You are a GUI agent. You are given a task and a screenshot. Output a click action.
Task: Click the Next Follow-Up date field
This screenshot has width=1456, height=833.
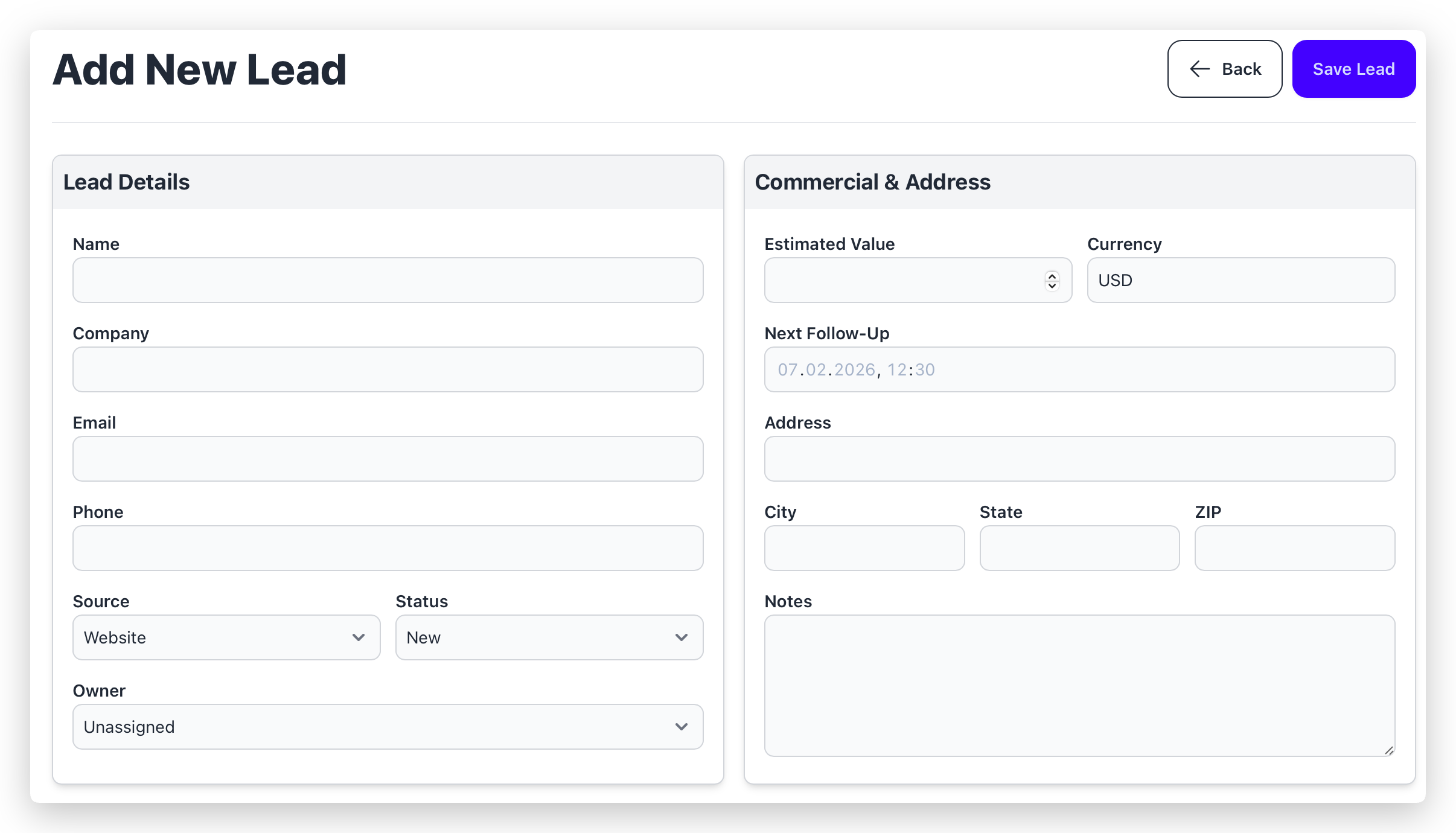[x=1079, y=369]
